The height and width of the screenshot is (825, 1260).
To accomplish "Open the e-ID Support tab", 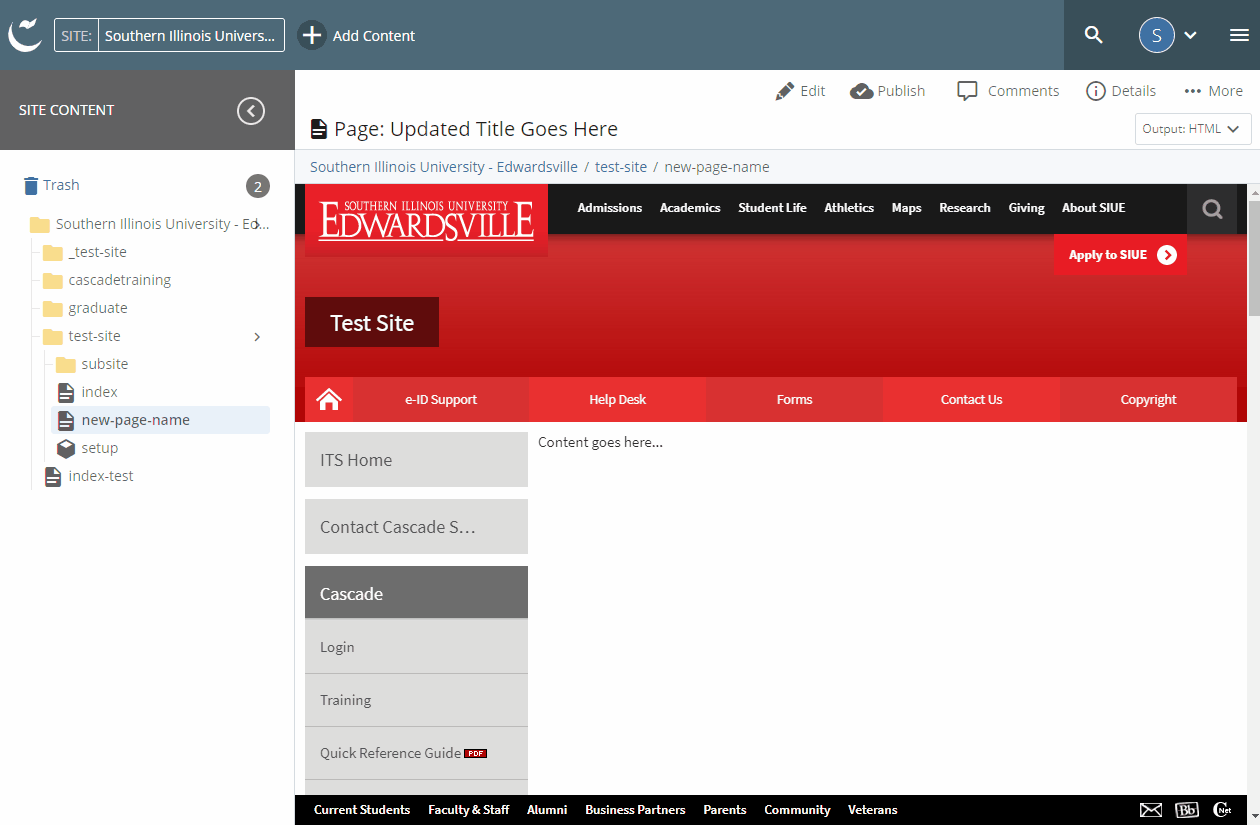I will click(x=441, y=400).
